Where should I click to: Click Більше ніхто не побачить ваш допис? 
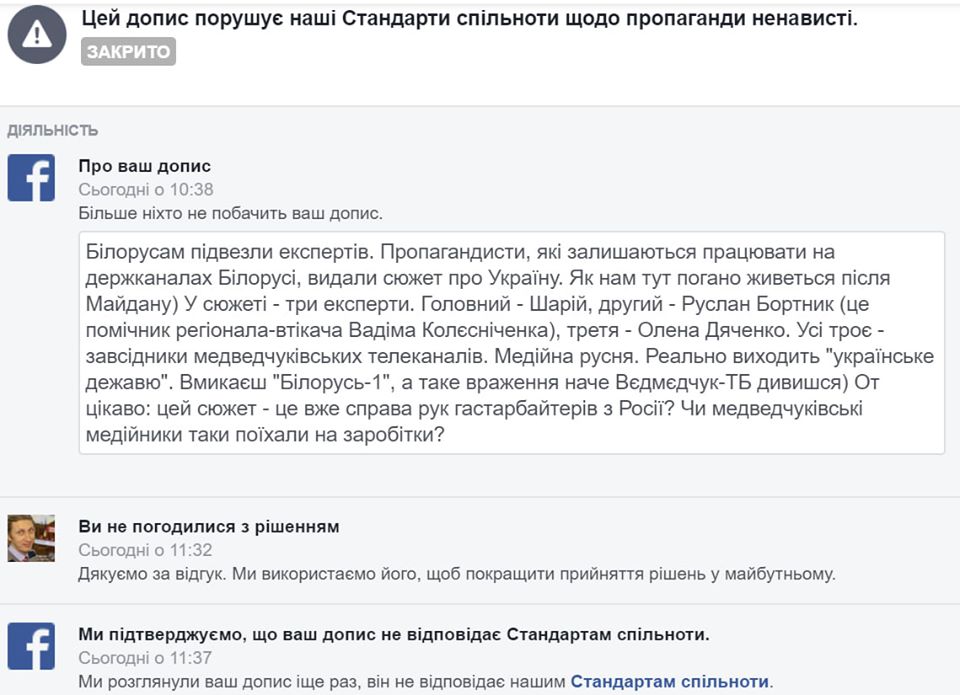pos(230,214)
